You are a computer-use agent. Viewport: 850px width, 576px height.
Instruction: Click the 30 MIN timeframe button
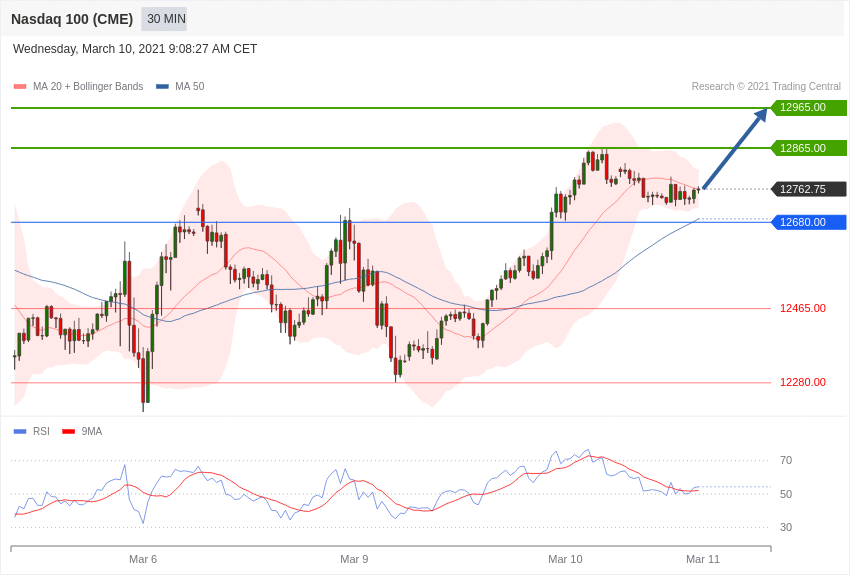coord(164,19)
